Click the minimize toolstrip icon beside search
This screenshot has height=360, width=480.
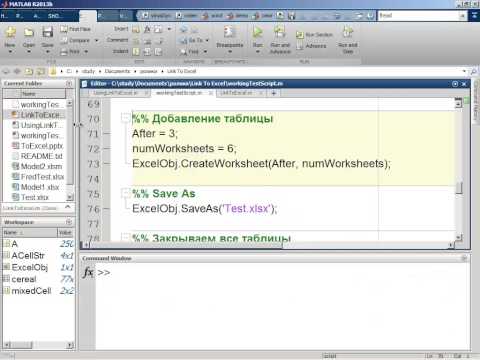click(x=474, y=15)
